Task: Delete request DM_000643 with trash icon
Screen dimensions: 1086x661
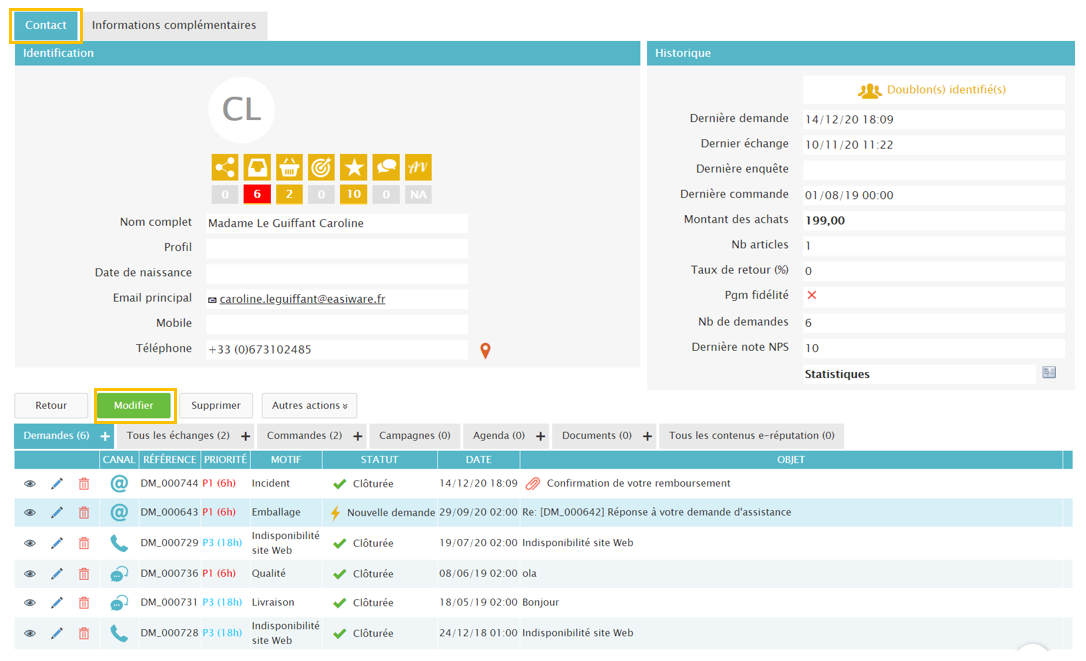Action: click(84, 513)
